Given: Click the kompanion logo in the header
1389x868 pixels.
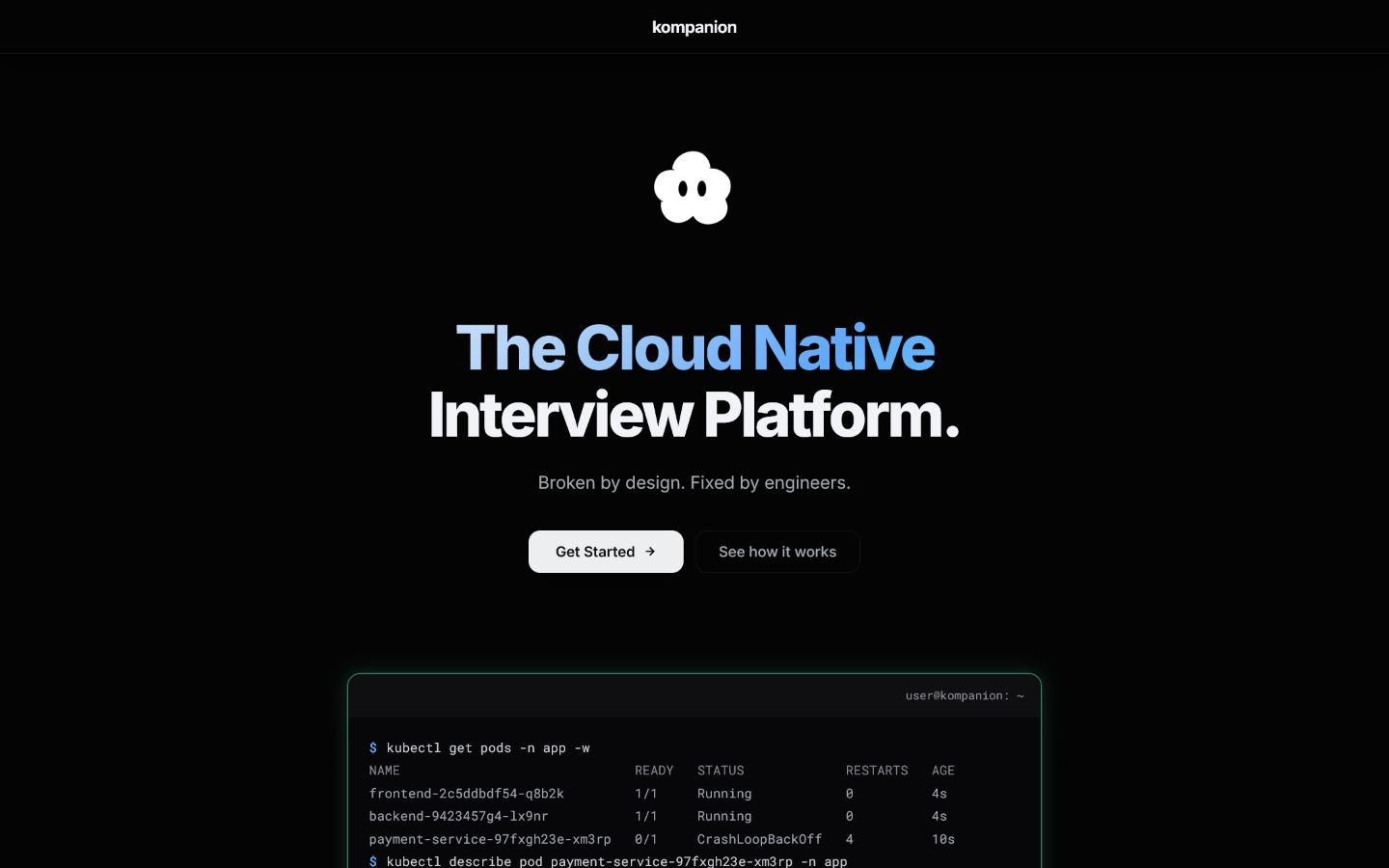Looking at the screenshot, I should click(x=694, y=27).
